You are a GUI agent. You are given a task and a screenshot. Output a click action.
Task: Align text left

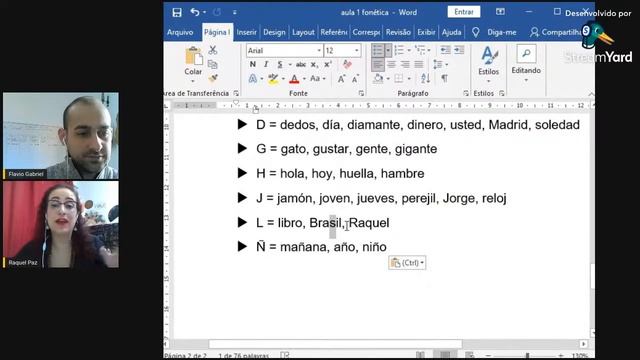point(378,64)
